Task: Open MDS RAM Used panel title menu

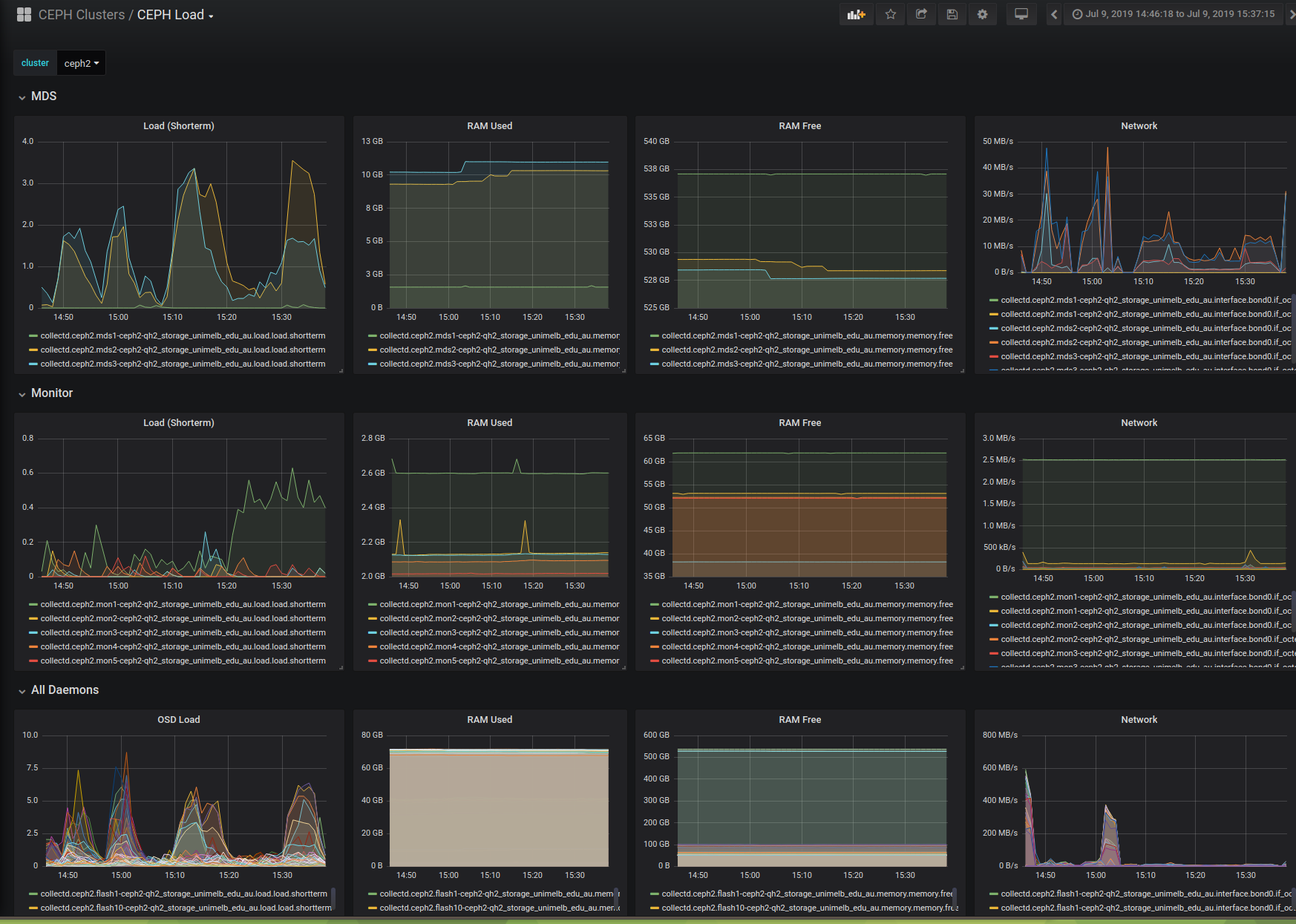Action: coord(490,126)
